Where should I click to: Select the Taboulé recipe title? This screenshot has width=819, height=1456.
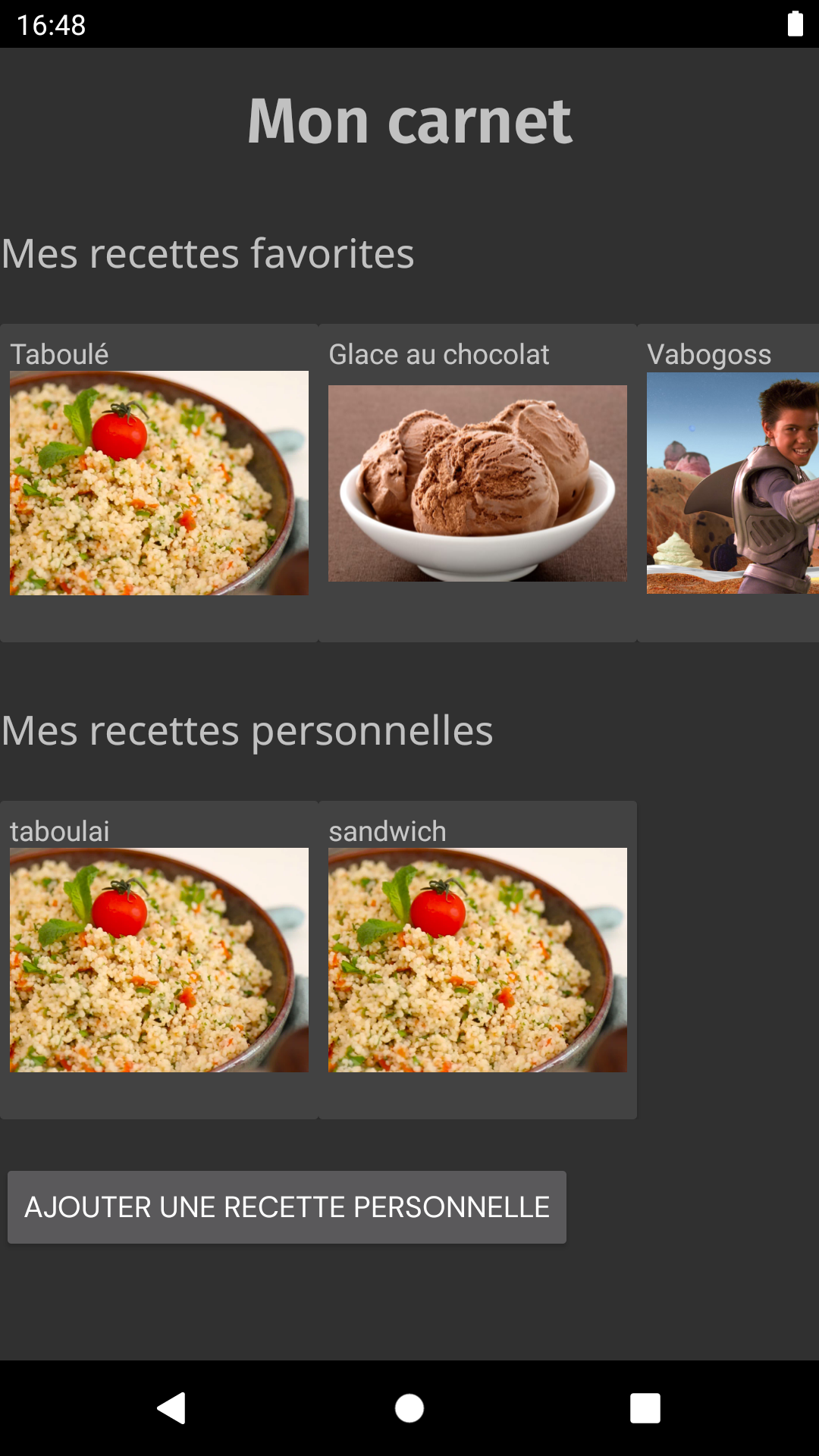(59, 354)
